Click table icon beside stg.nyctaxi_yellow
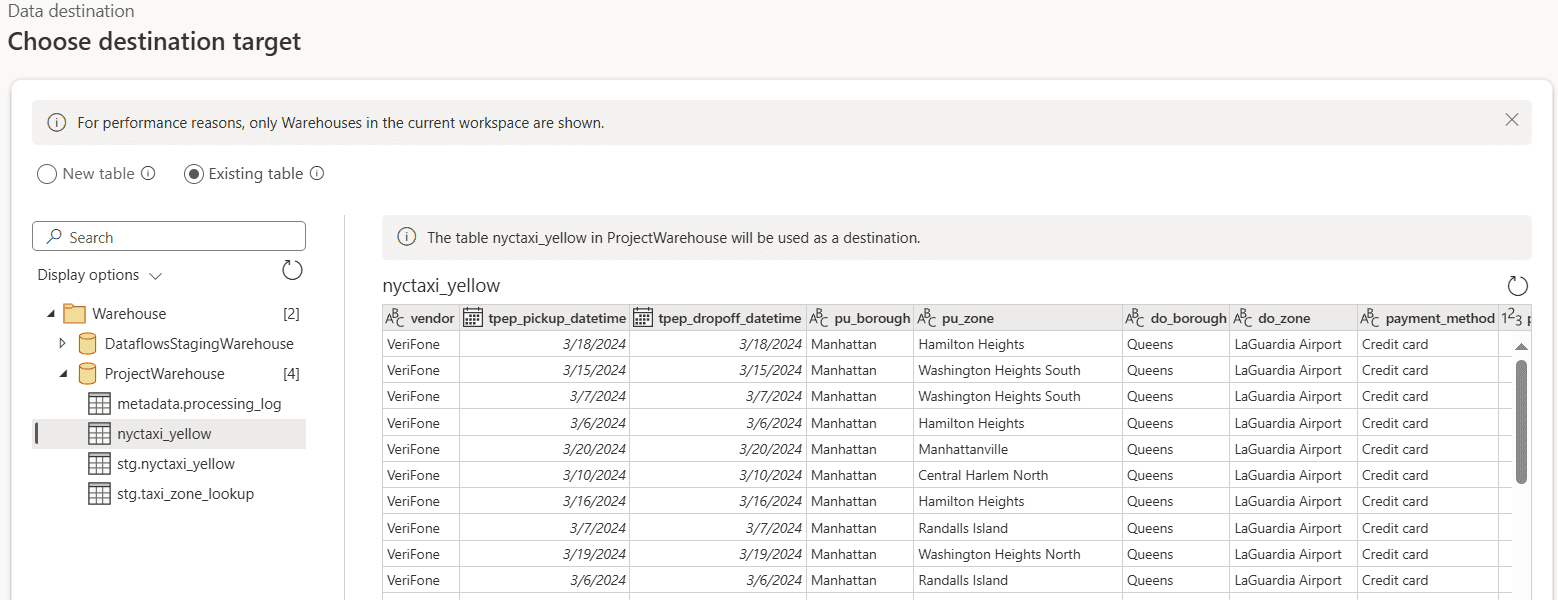The image size is (1558, 600). pyautogui.click(x=99, y=464)
